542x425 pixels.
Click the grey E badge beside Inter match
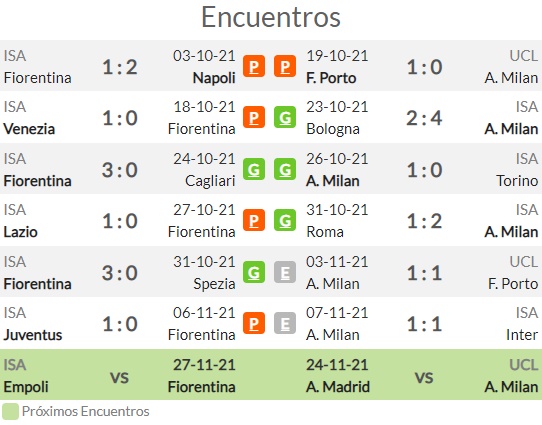[285, 323]
